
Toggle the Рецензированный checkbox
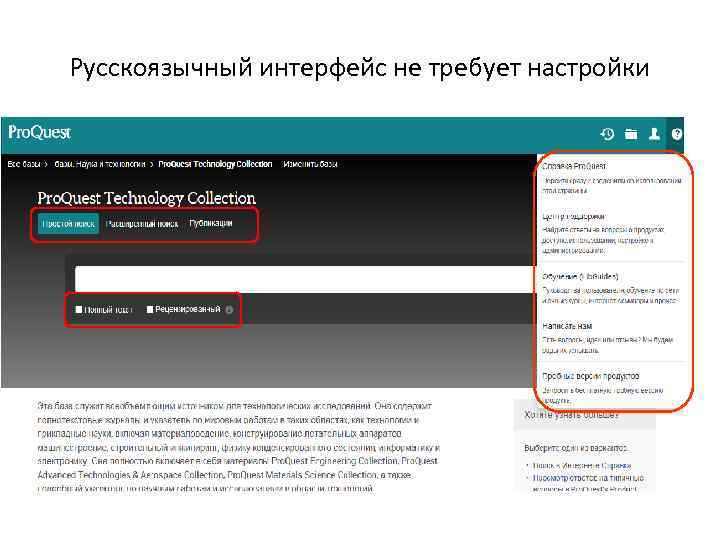coord(149,309)
